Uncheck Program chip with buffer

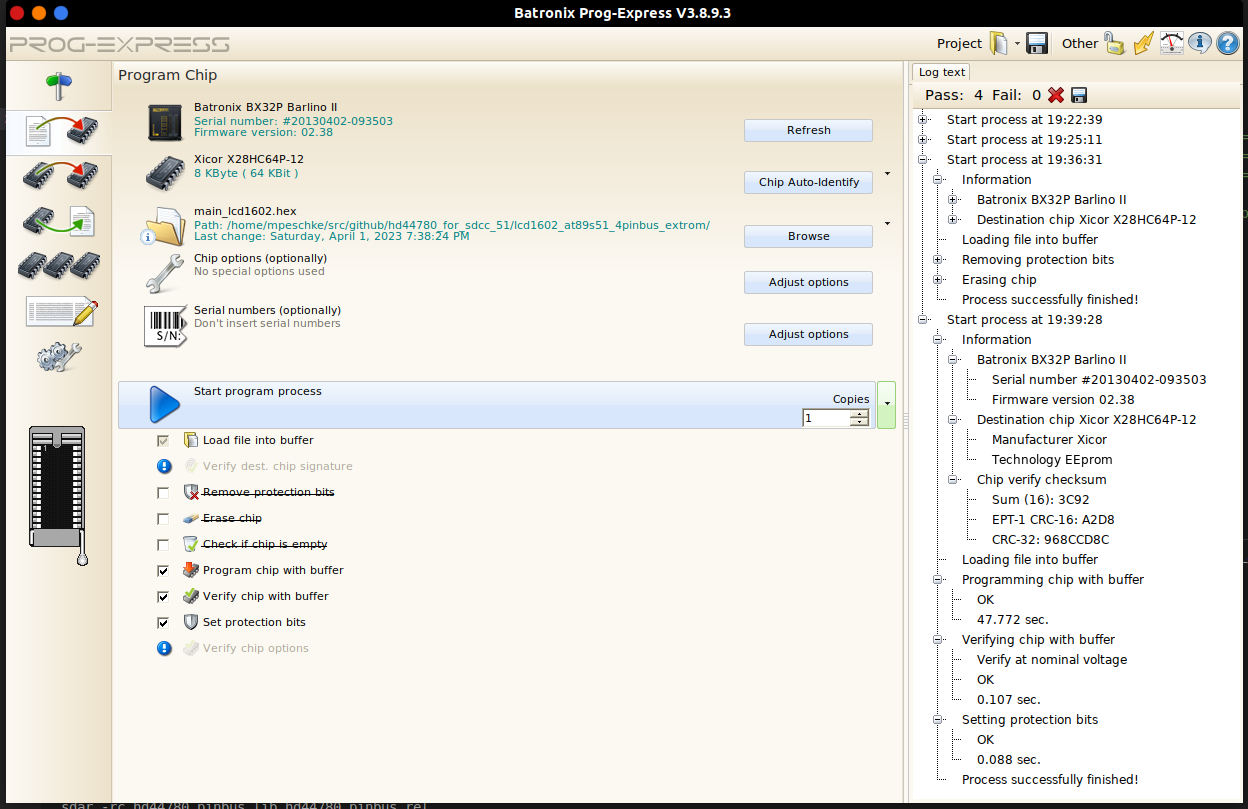[x=163, y=571]
